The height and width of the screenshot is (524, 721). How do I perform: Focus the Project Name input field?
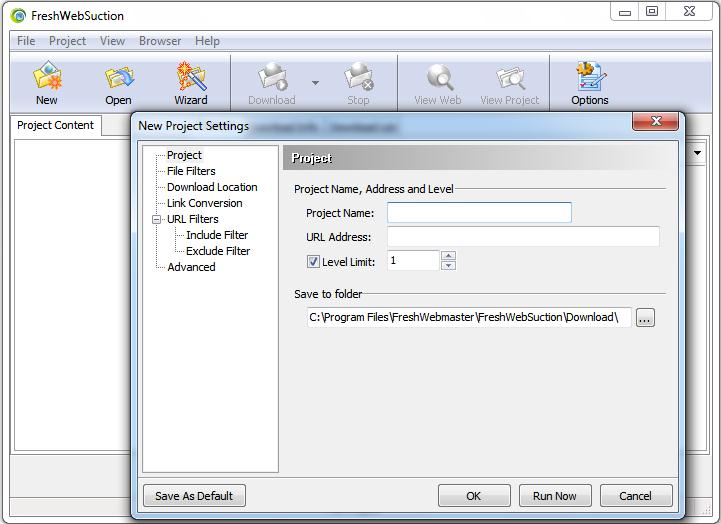[x=480, y=213]
